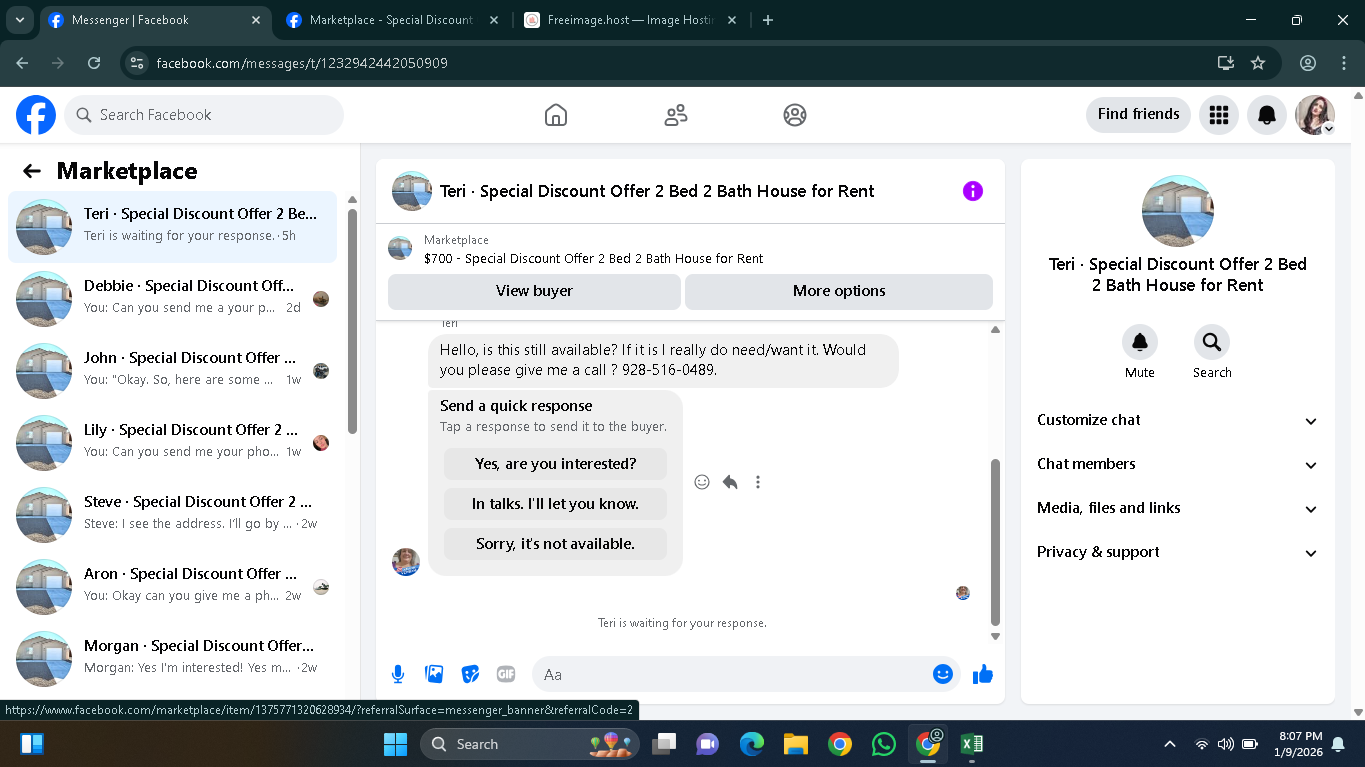Open John's conversation
This screenshot has width=1365, height=767.
coord(172,371)
